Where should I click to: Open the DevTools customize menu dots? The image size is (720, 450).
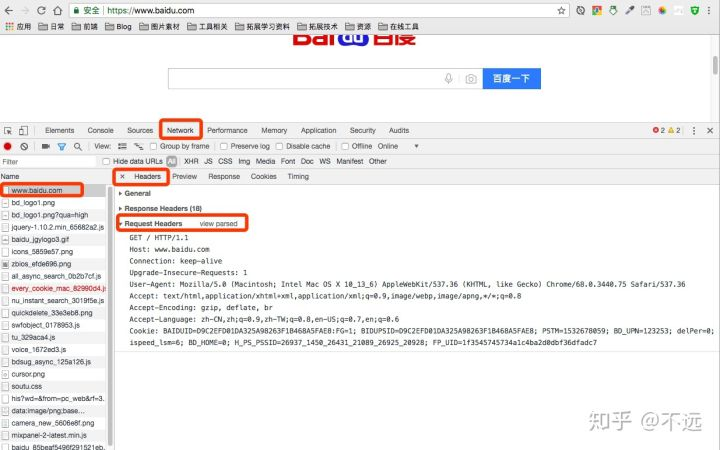click(x=694, y=130)
